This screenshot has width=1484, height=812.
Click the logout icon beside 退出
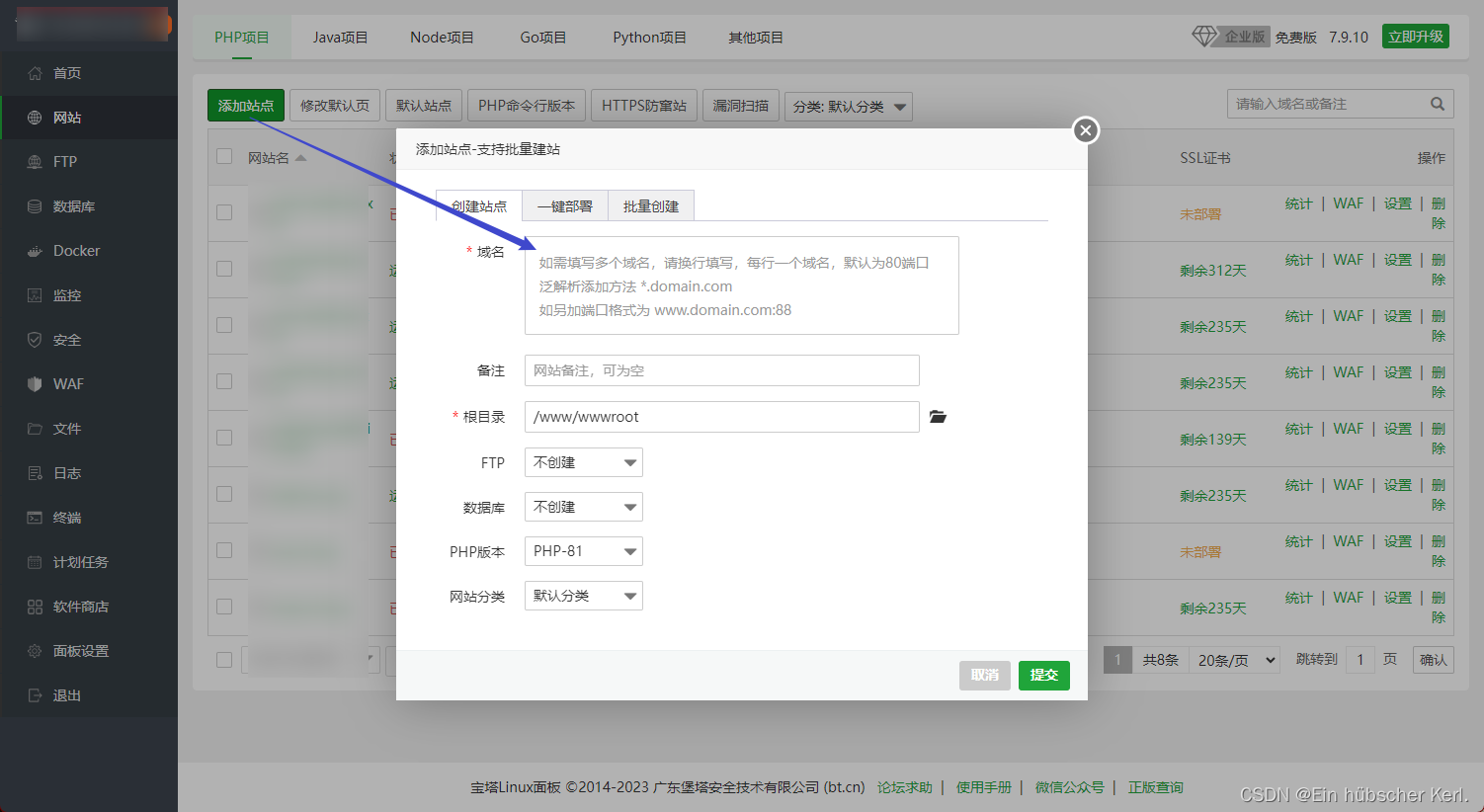pos(35,695)
